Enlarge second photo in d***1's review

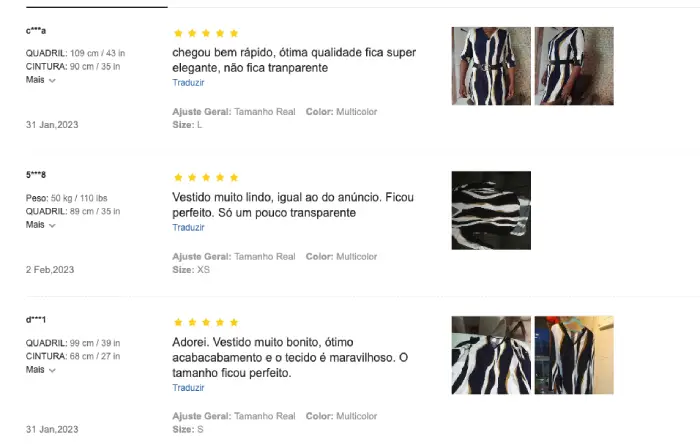pos(574,355)
